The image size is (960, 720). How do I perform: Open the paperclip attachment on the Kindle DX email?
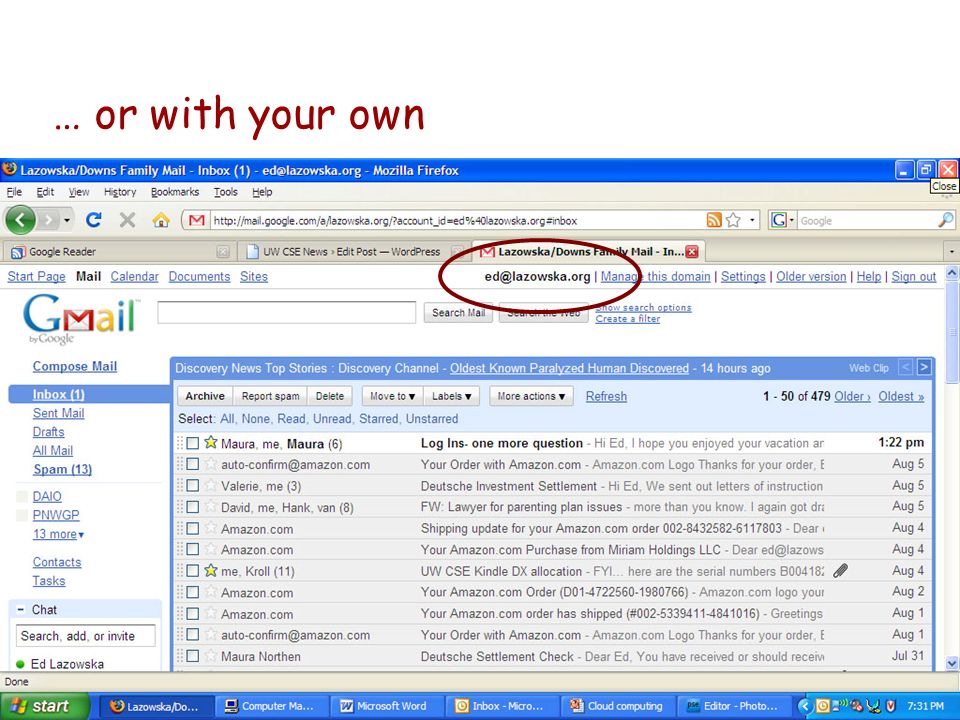(841, 571)
